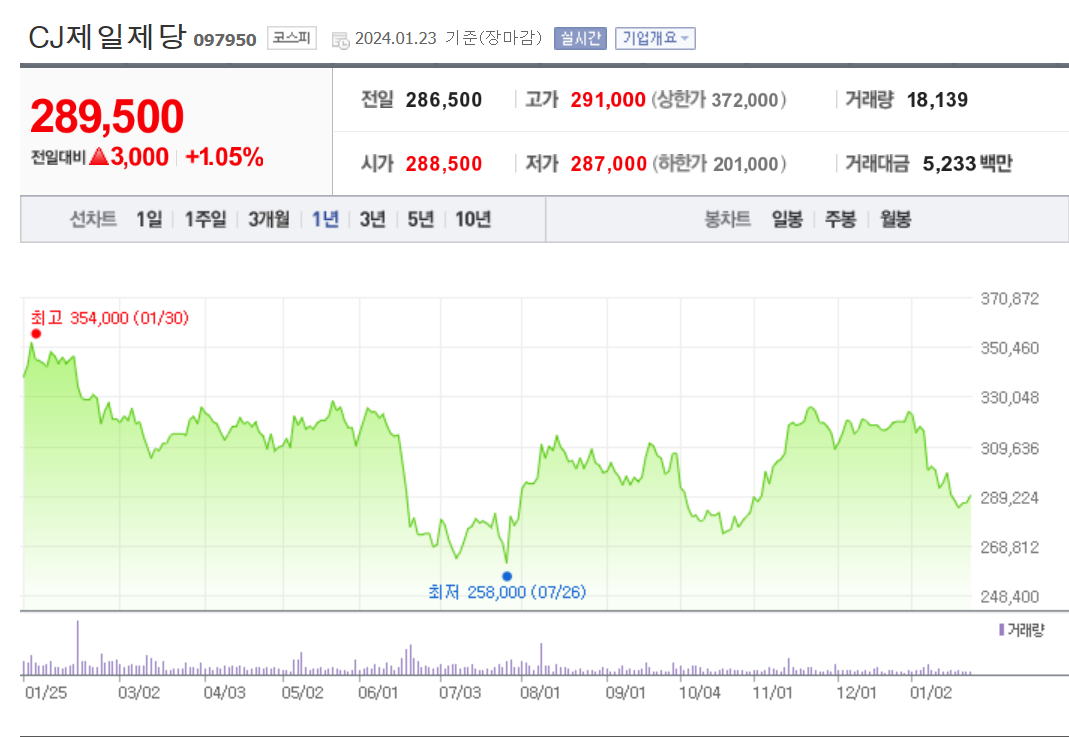
Task: Click the 거래대금 value 5,233 백만
Action: click(967, 164)
